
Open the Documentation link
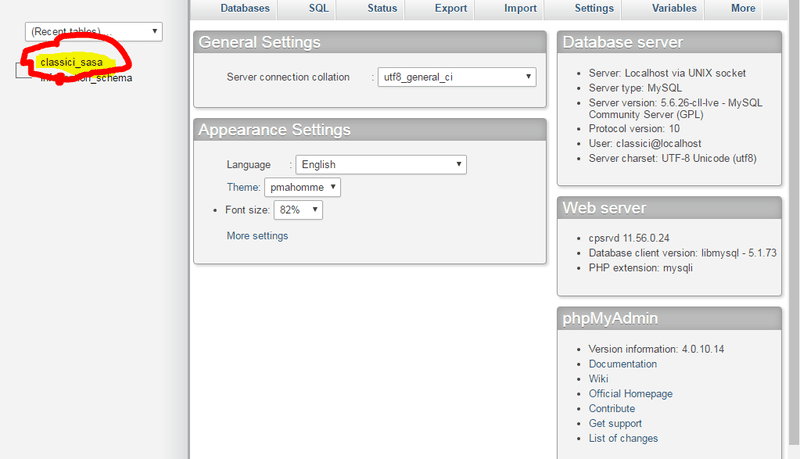(x=622, y=364)
